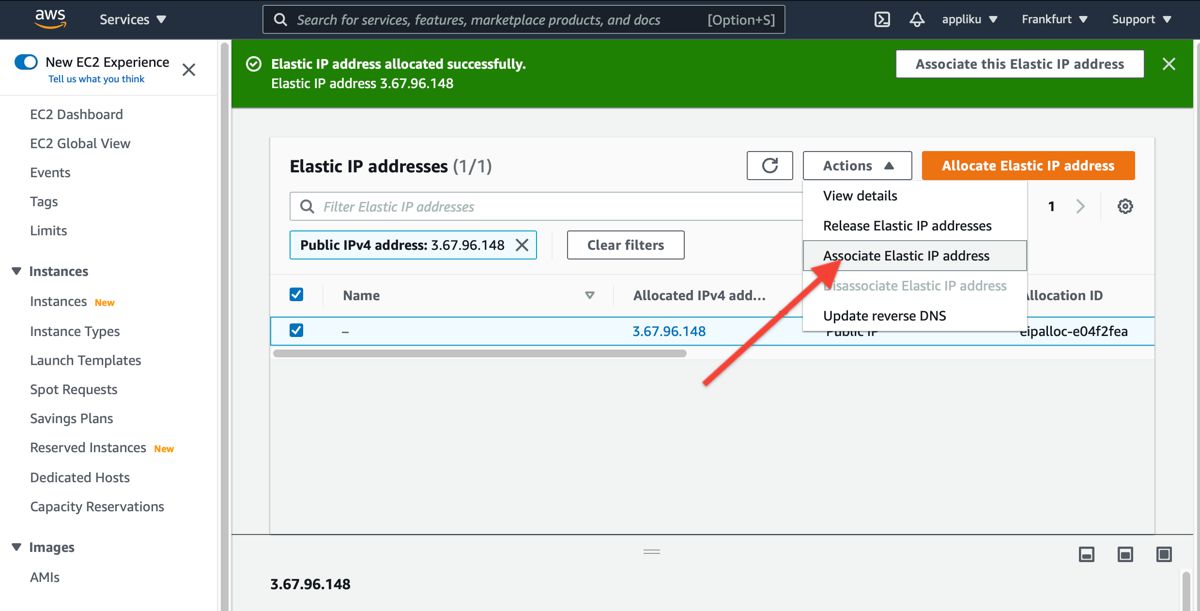Screen dimensions: 1200x611
Task: Maximize the bottom details panel
Action: click(x=1164, y=554)
